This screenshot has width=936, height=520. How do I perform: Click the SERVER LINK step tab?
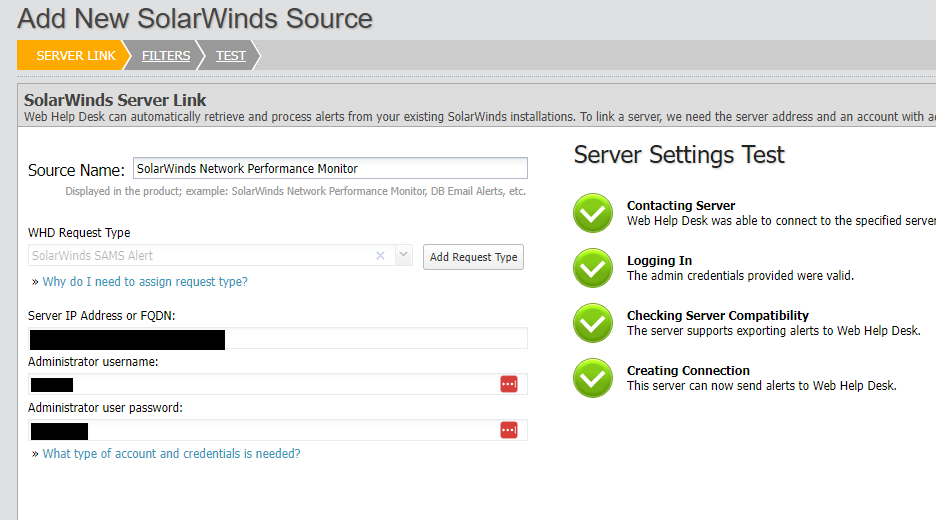(x=72, y=56)
